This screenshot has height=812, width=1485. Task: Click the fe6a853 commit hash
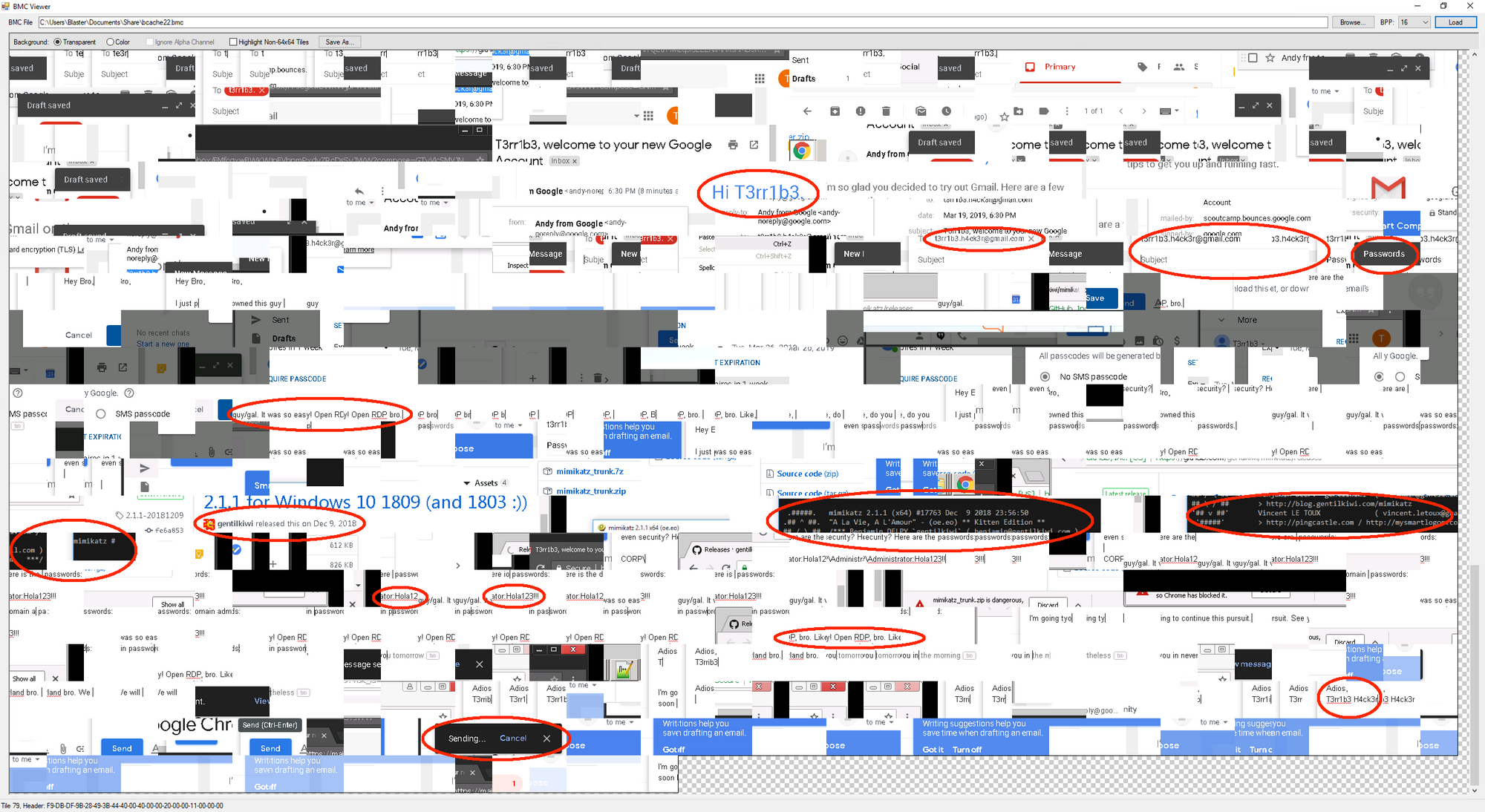[x=164, y=531]
